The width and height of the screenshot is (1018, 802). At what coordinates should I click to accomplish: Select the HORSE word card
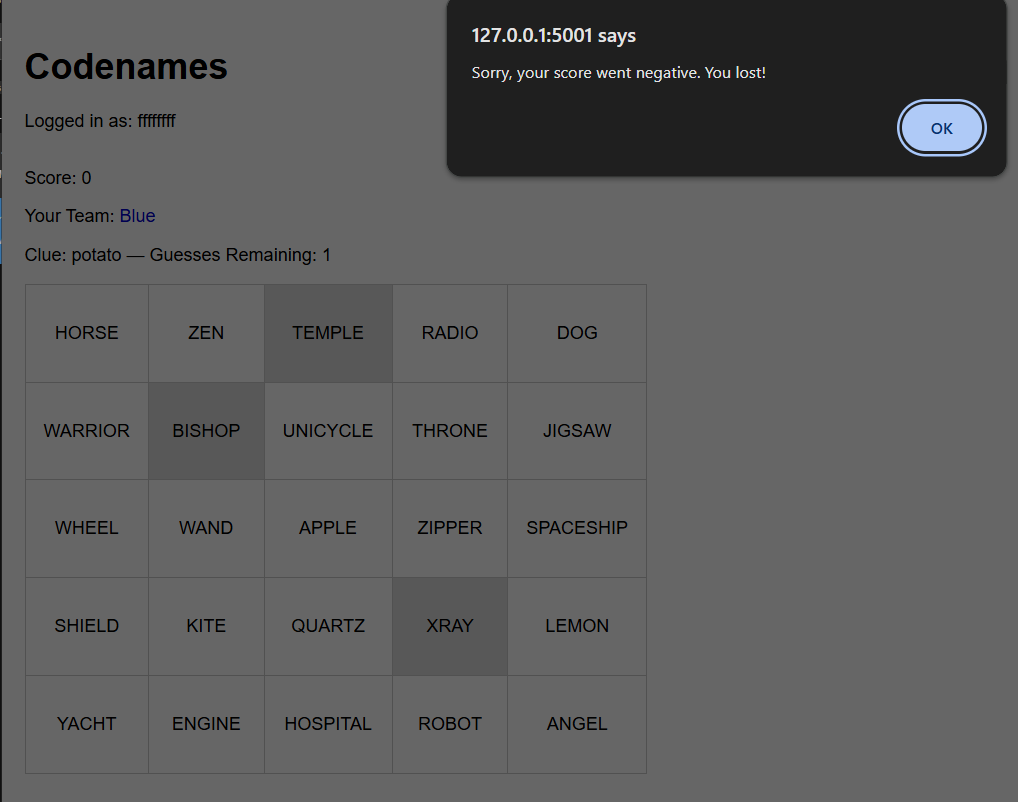coord(87,333)
